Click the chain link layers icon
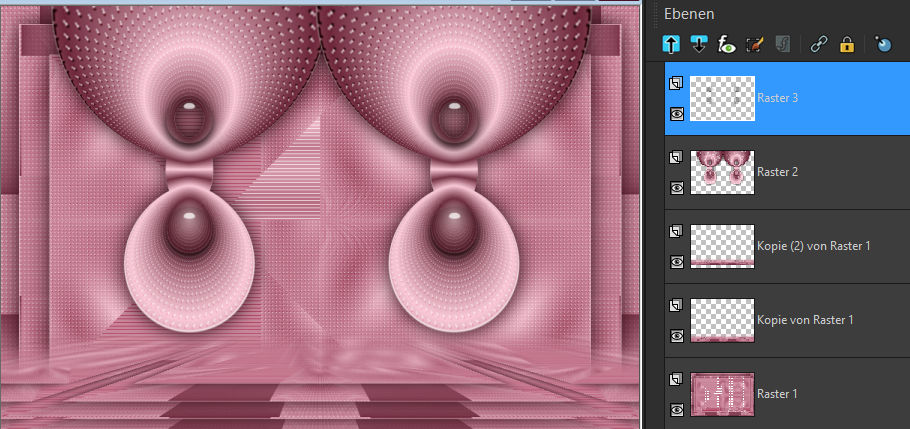The height and width of the screenshot is (429, 910). (x=818, y=44)
